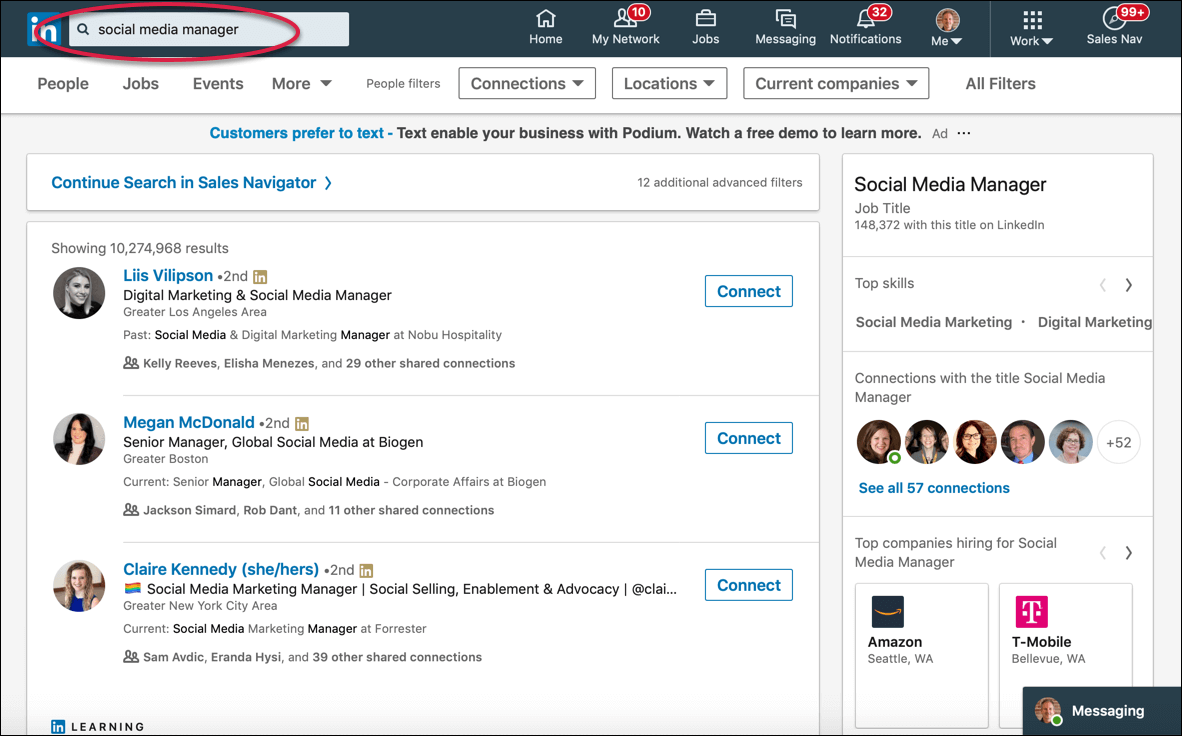Click first connection avatar with green status
The height and width of the screenshot is (736, 1182).
878,443
